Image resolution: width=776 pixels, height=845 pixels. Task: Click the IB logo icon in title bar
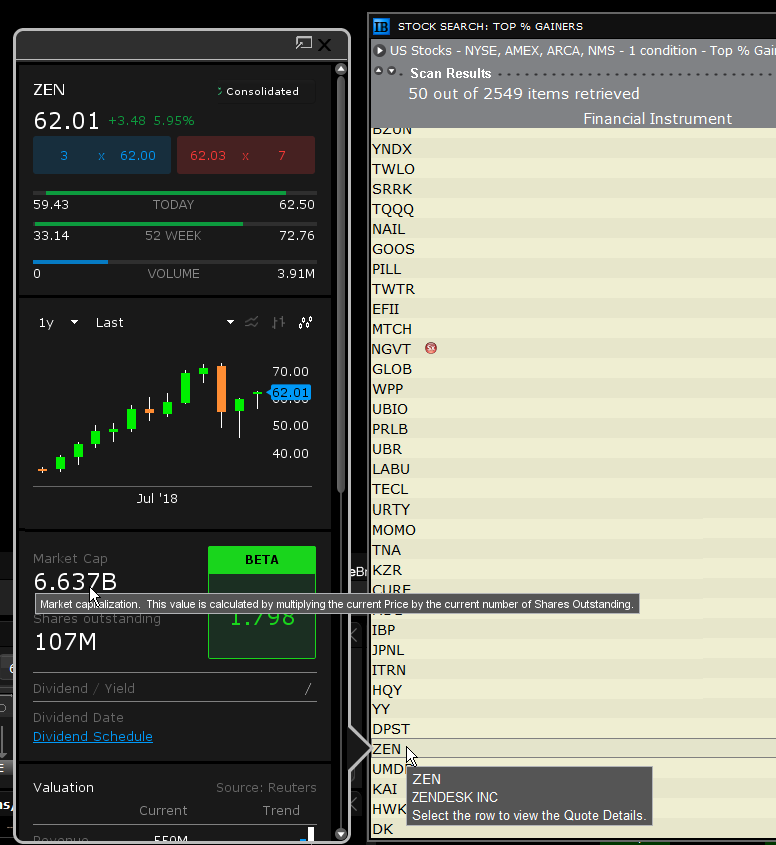click(381, 27)
